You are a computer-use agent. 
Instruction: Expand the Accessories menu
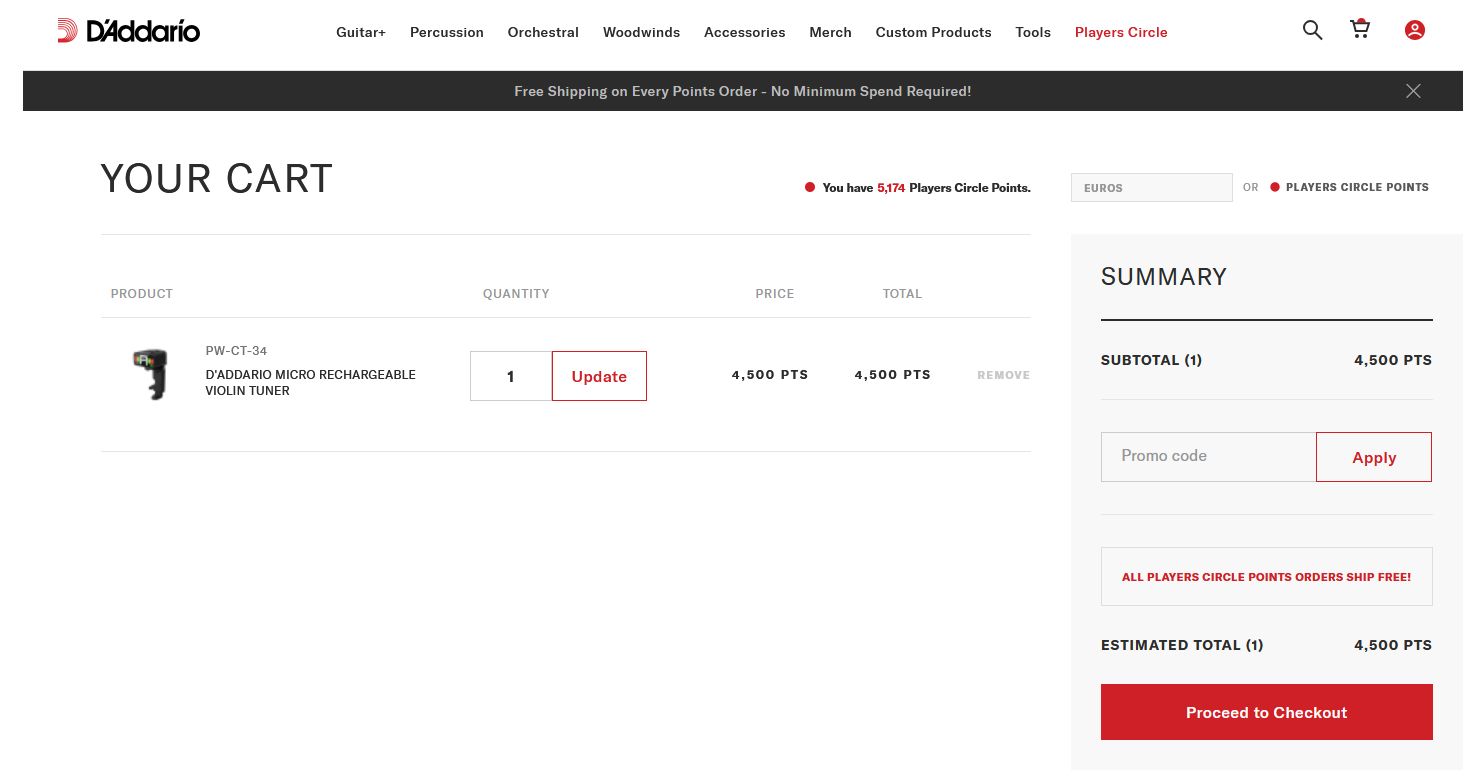(744, 32)
